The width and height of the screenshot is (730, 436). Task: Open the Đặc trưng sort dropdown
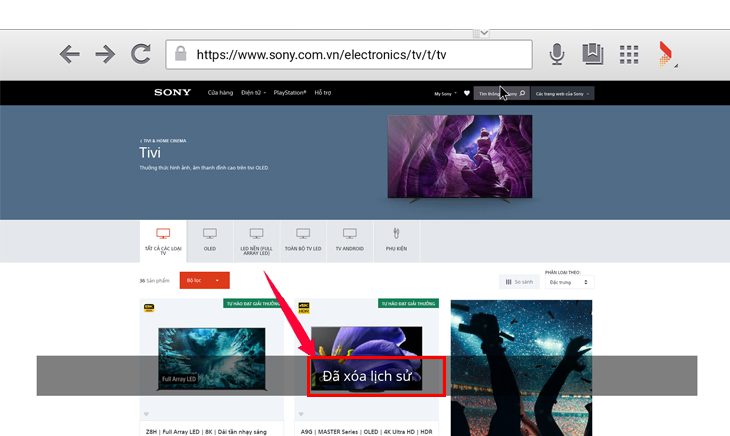coord(569,282)
